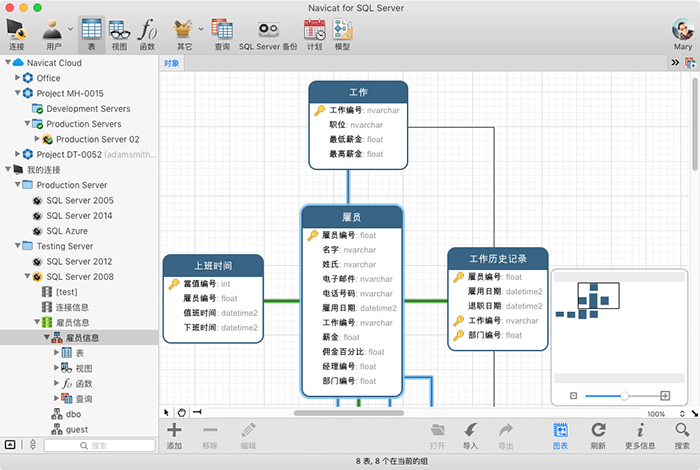Click the 刷新 (Refresh) icon
The width and height of the screenshot is (700, 470).
pyautogui.click(x=598, y=430)
